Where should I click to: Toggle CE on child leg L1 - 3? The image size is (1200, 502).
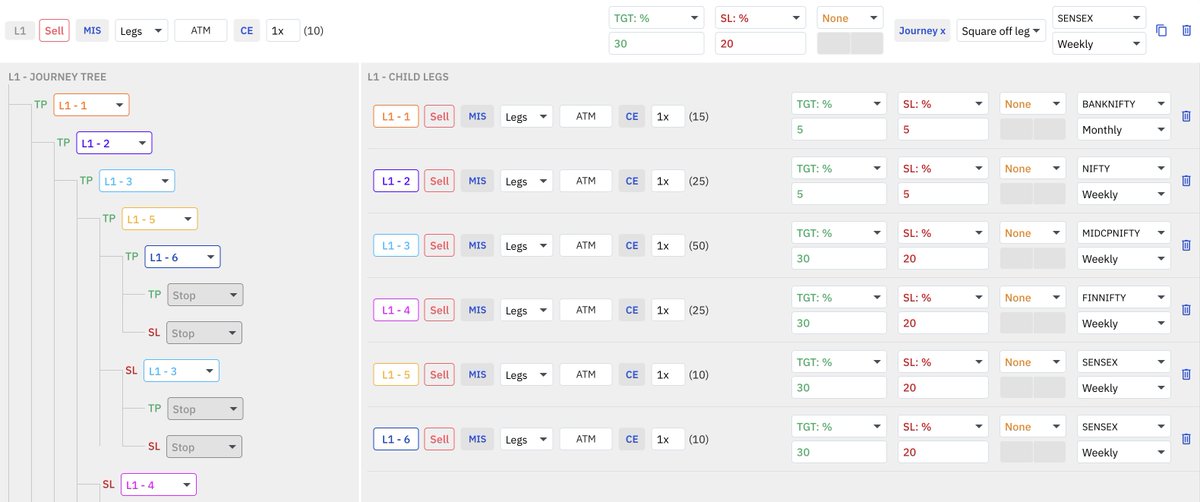(x=632, y=245)
